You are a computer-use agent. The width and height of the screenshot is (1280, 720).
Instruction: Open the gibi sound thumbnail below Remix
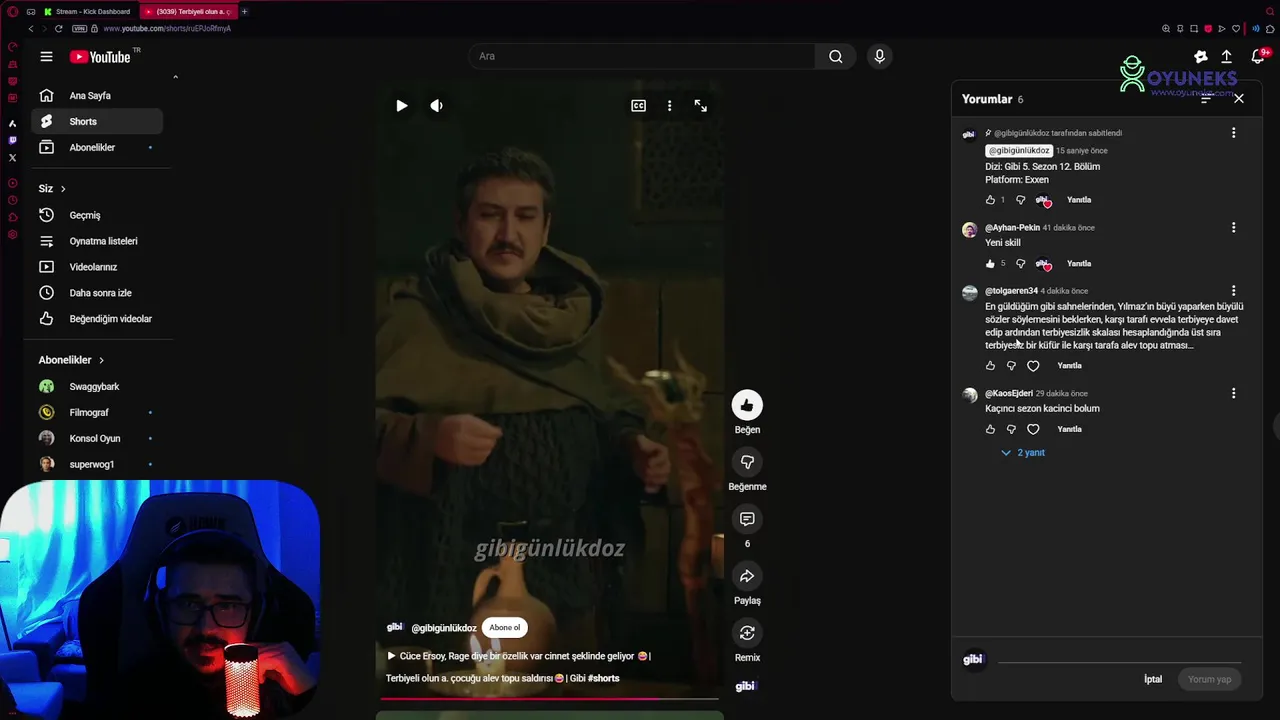pos(745,686)
